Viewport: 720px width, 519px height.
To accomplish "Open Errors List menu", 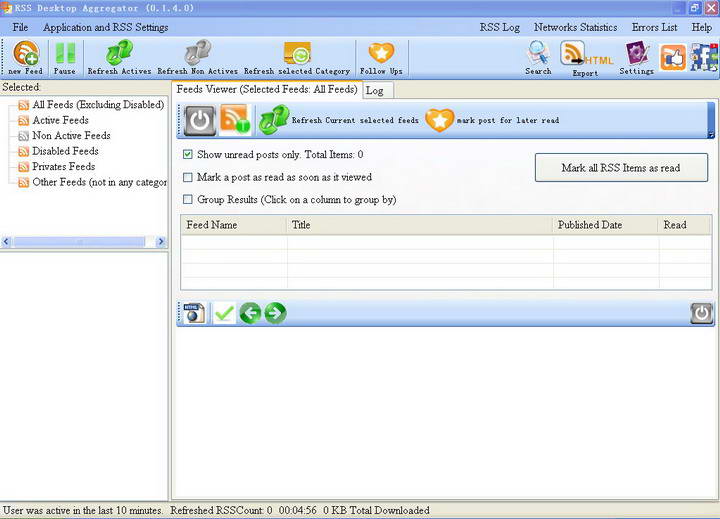I will tap(654, 27).
